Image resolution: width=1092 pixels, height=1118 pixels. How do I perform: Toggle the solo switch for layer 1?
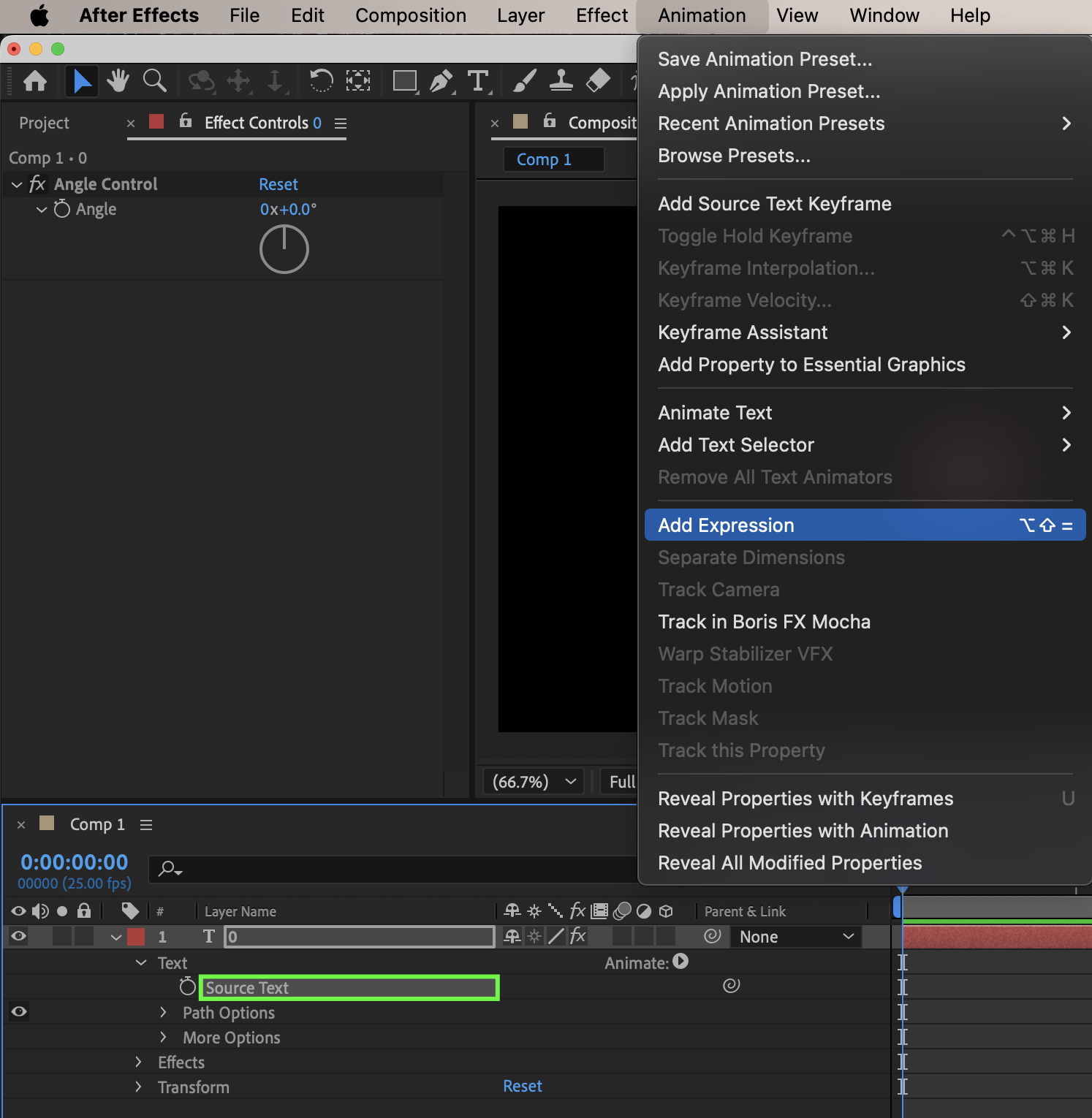click(62, 936)
